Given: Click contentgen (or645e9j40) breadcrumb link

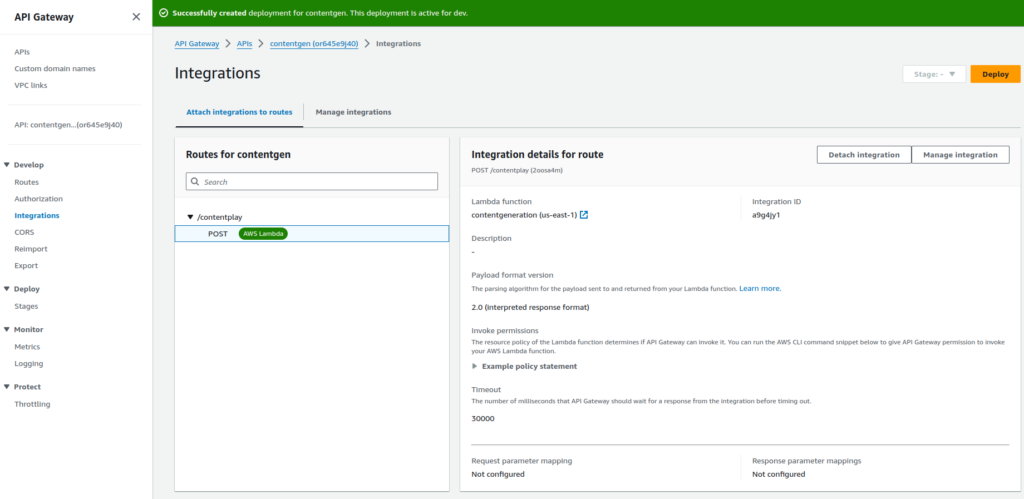Looking at the screenshot, I should 314,43.
